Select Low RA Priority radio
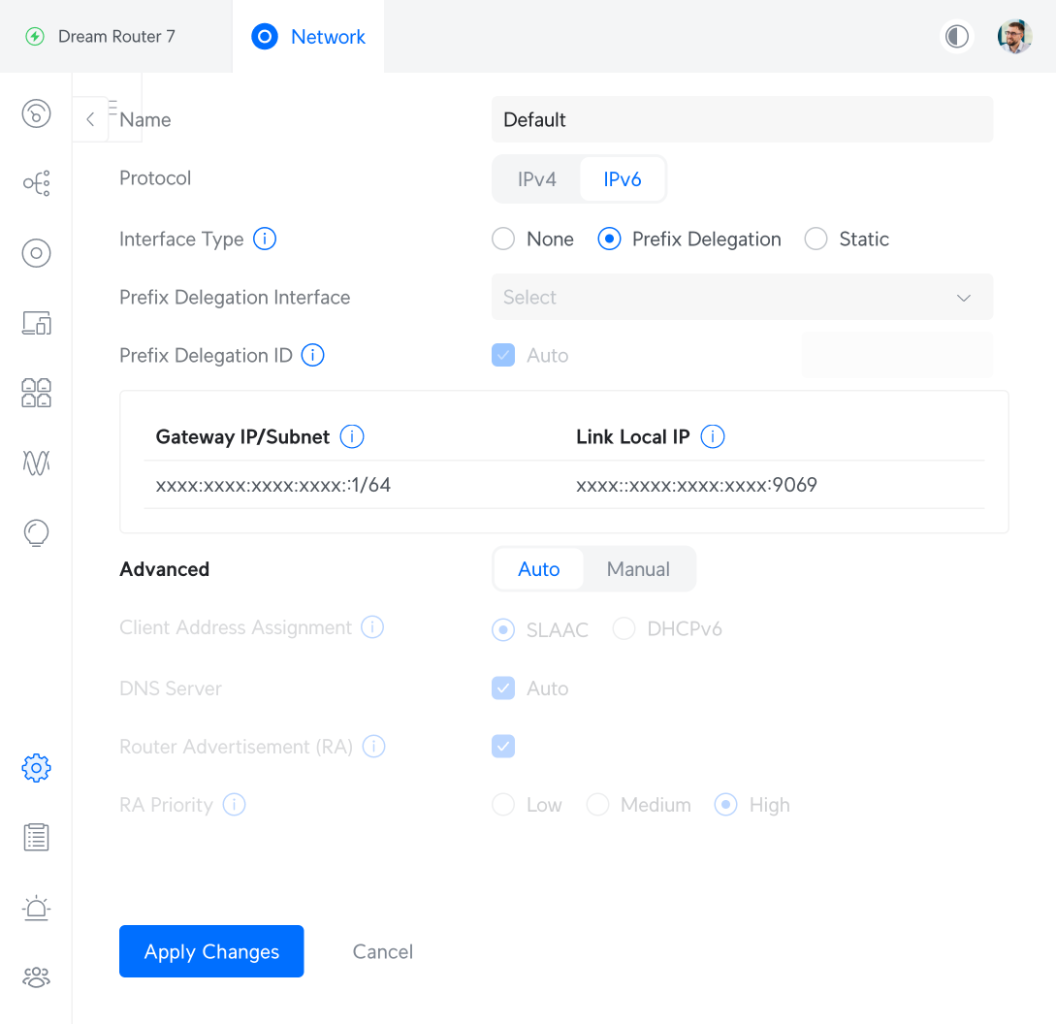Image resolution: width=1056 pixels, height=1024 pixels. pos(503,804)
